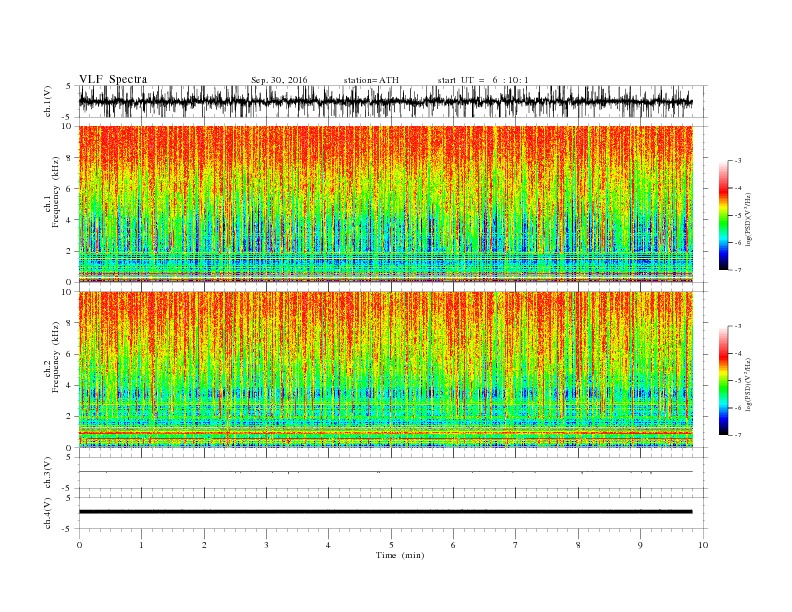The height and width of the screenshot is (612, 792).
Task: Click the ch.1(V) waveform axis label
Action: point(48,101)
